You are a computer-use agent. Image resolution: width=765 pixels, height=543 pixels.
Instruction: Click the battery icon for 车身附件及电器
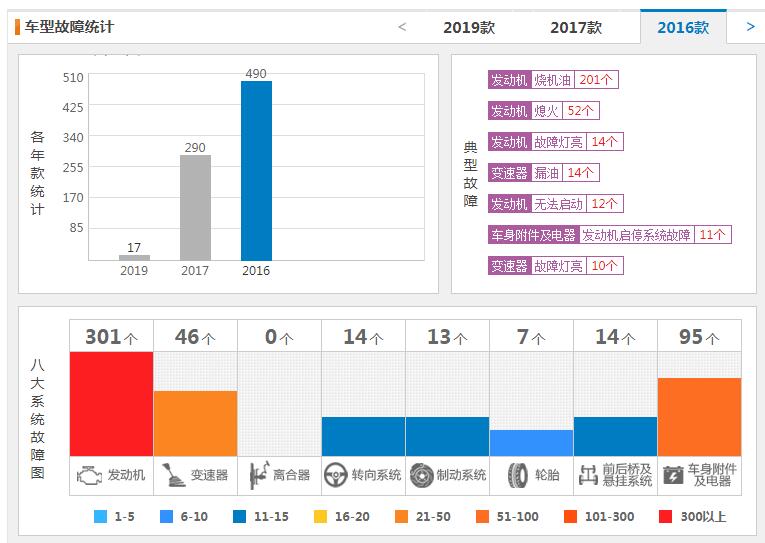pos(673,475)
